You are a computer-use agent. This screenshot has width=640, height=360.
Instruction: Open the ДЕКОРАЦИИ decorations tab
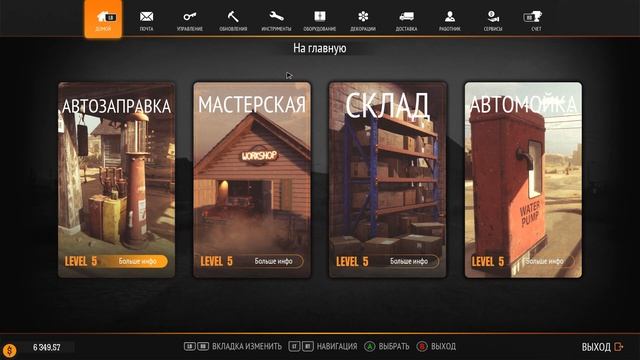tap(363, 20)
